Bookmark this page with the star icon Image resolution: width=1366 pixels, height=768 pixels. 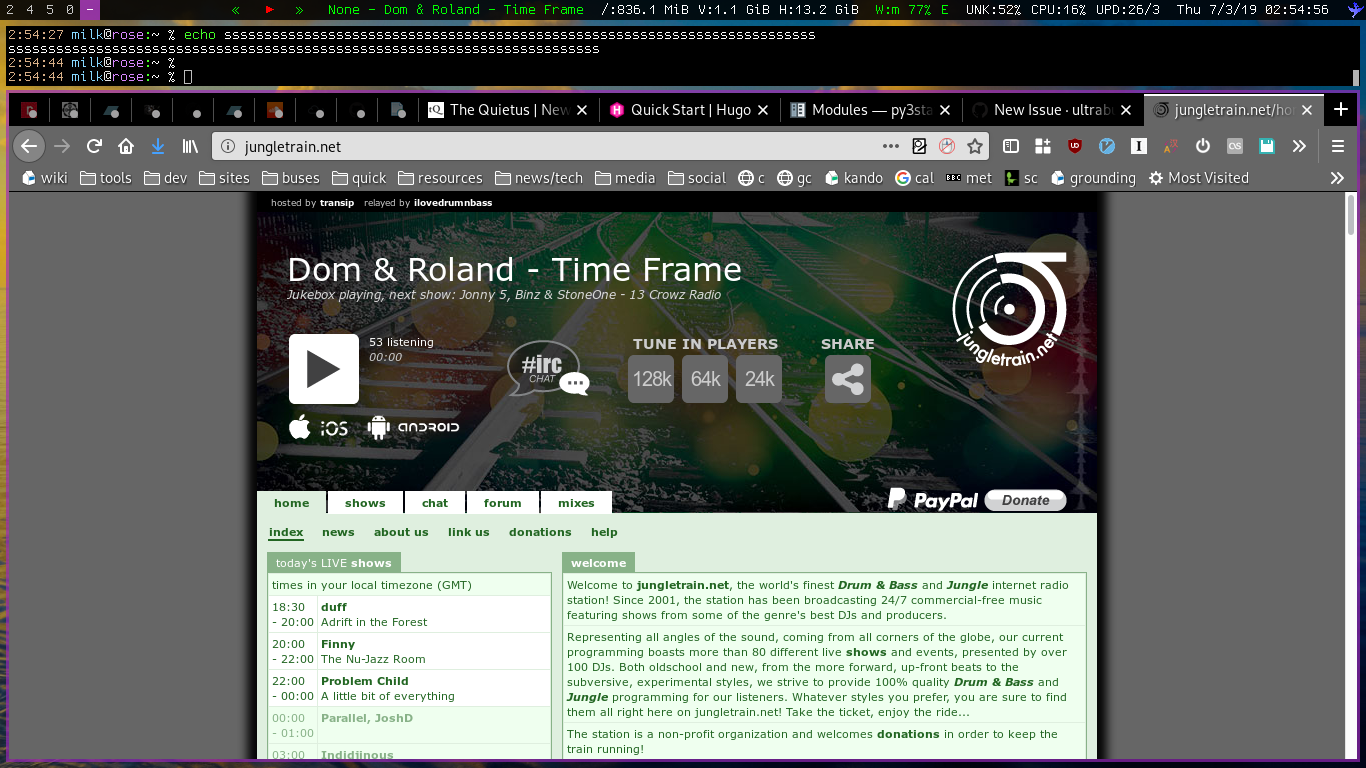pyautogui.click(x=975, y=146)
